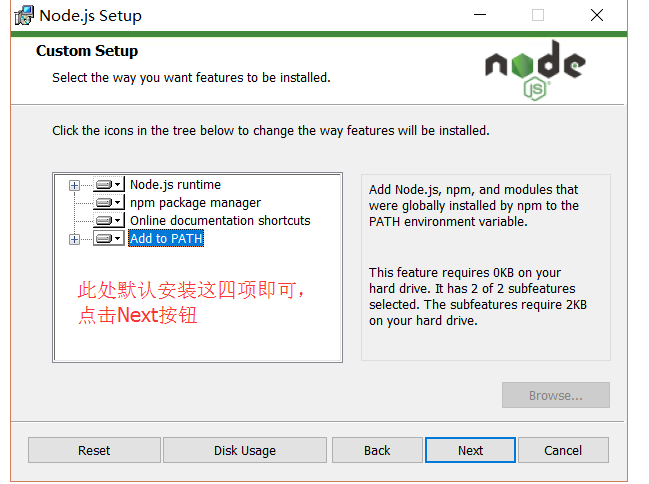Select Online documentation shortcuts item

pyautogui.click(x=220, y=221)
